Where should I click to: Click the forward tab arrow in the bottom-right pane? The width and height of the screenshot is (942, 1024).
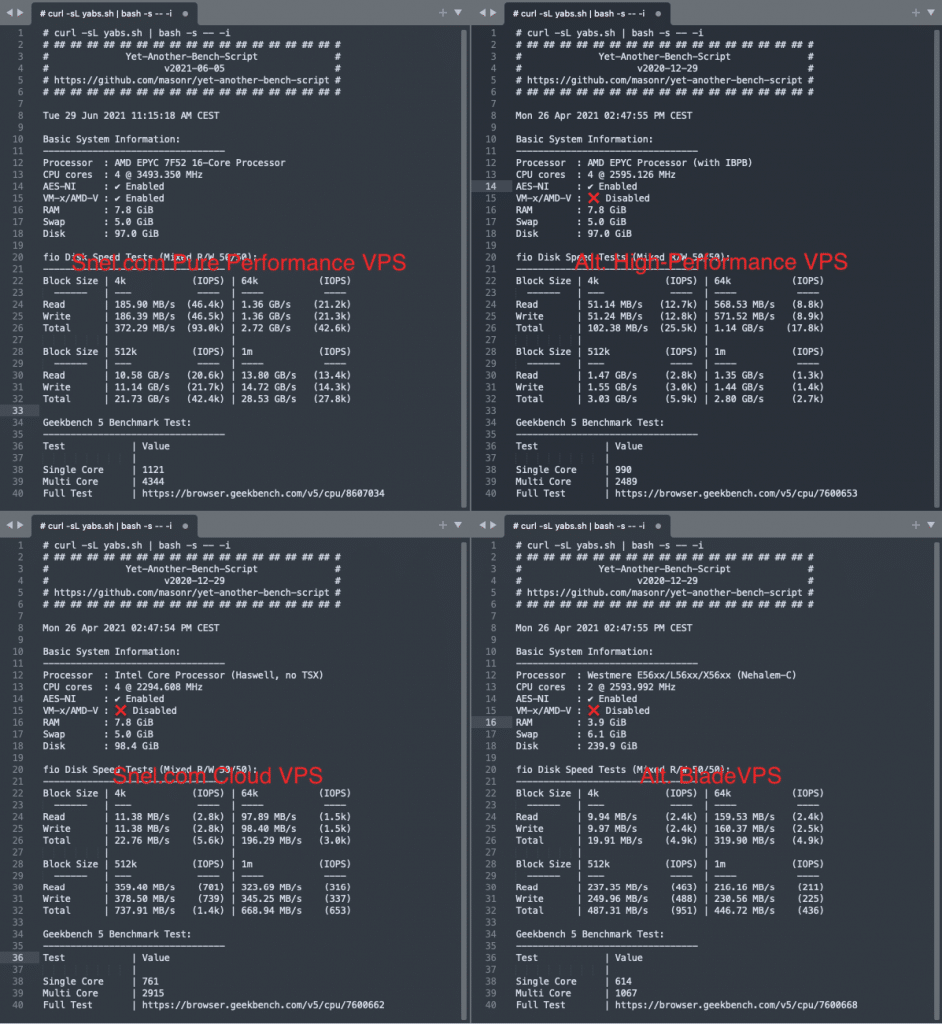coord(493,525)
